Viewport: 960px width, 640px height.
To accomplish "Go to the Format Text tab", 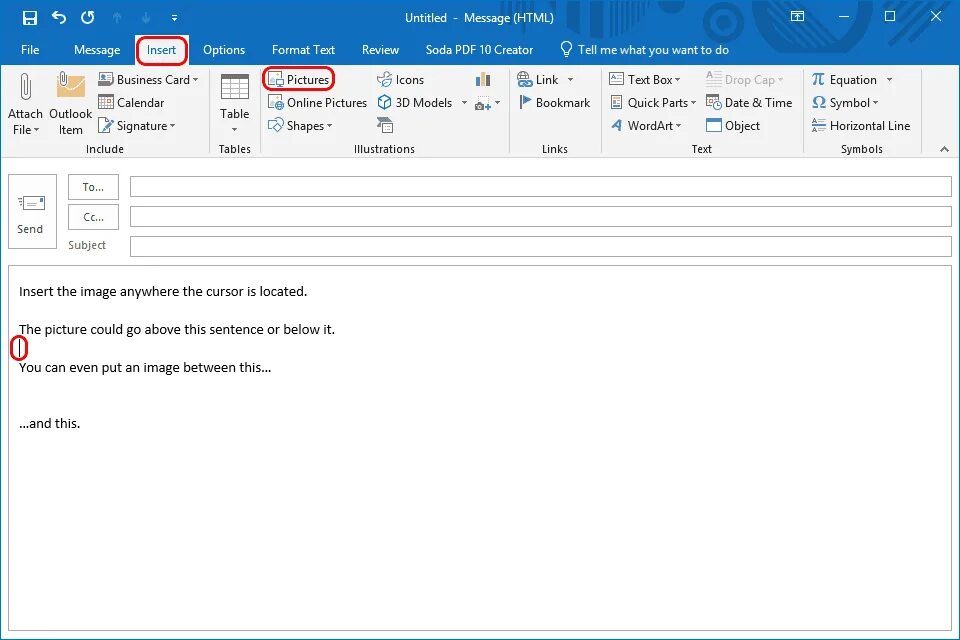I will click(x=303, y=50).
